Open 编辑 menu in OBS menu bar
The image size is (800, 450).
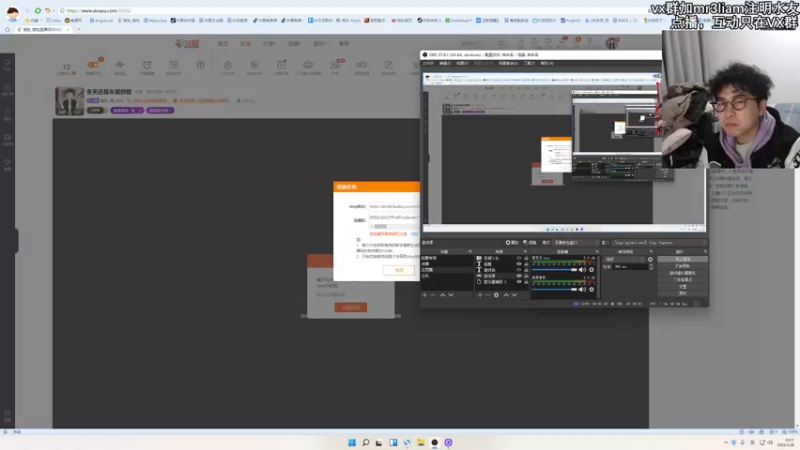tap(445, 63)
